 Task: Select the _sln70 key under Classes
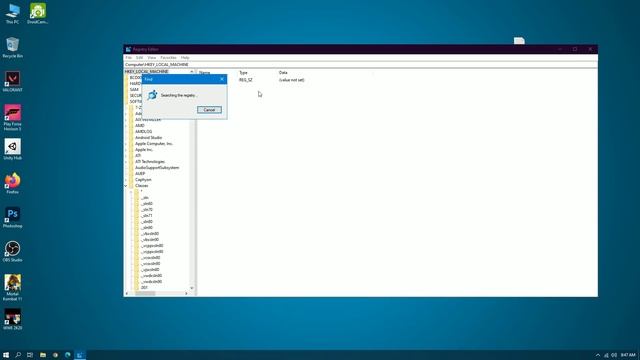pos(147,209)
